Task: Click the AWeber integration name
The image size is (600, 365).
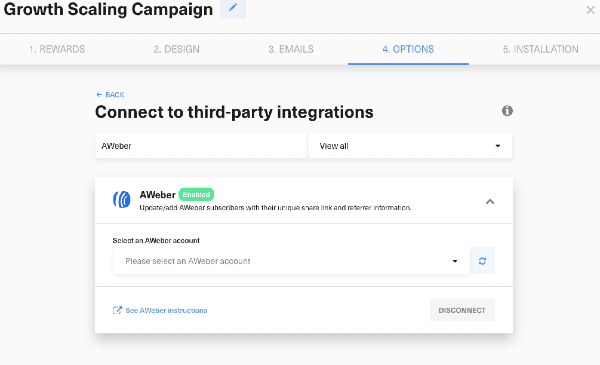Action: pyautogui.click(x=157, y=195)
